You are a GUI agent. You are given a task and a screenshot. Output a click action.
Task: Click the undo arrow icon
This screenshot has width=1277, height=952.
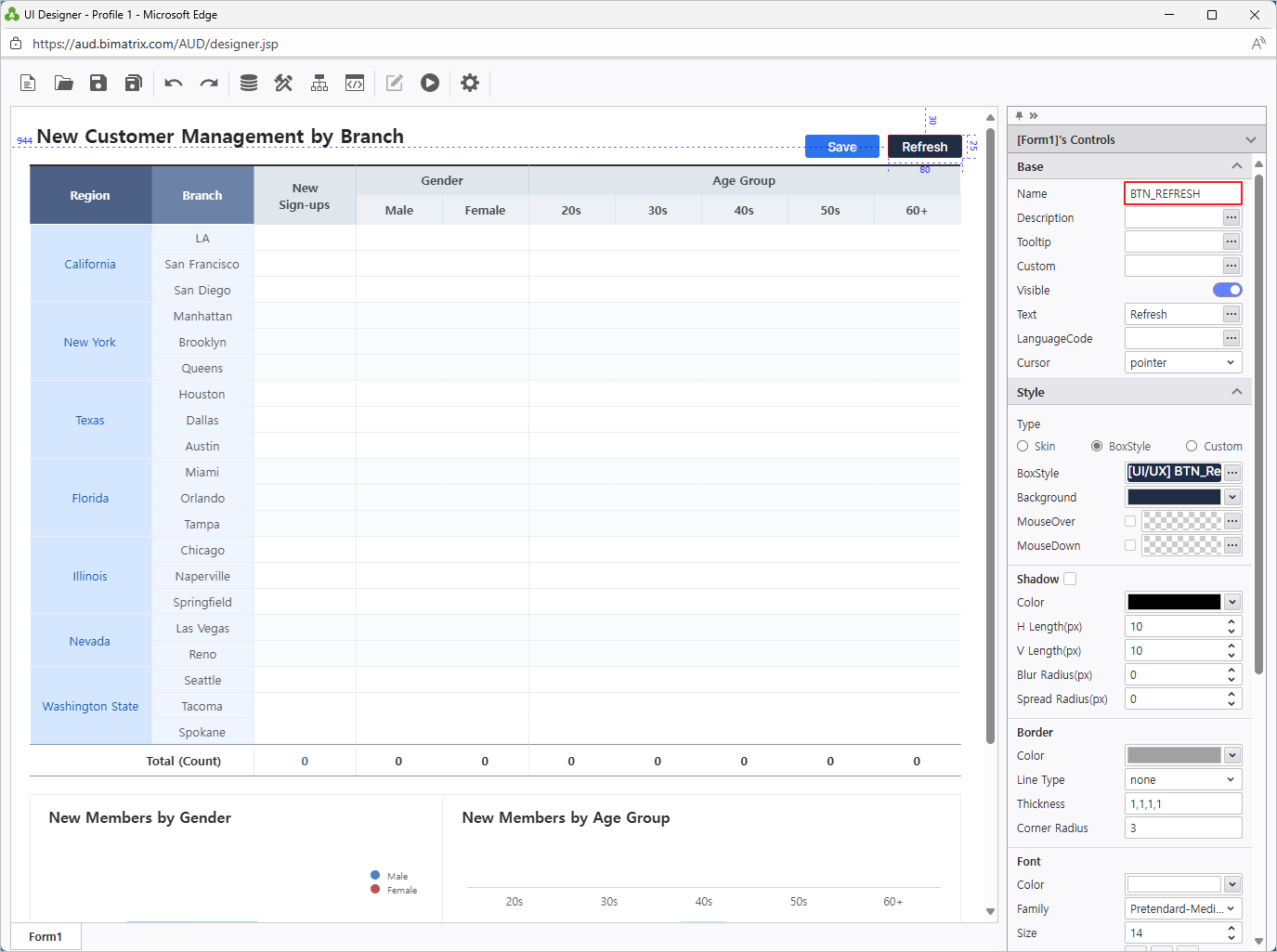pos(174,84)
